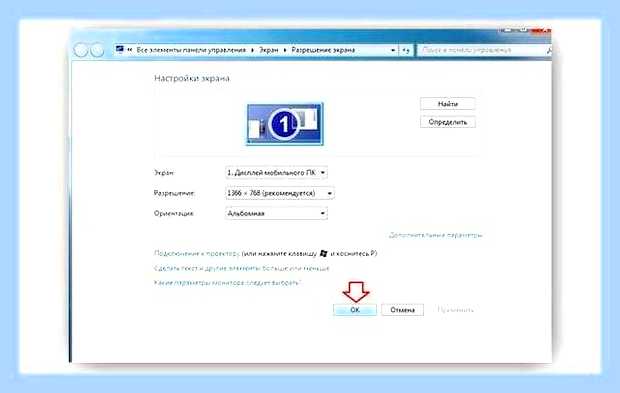Image resolution: width=620 pixels, height=393 pixels.
Task: Click the refresh button beside address bar
Action: tap(406, 50)
